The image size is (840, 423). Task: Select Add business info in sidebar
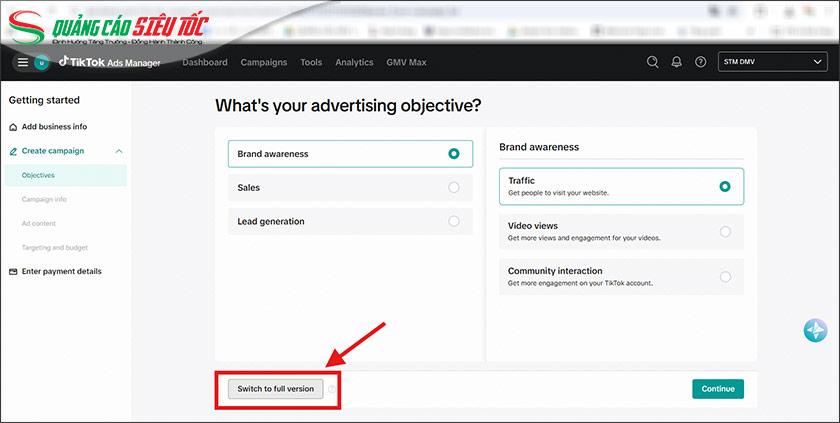[53, 127]
